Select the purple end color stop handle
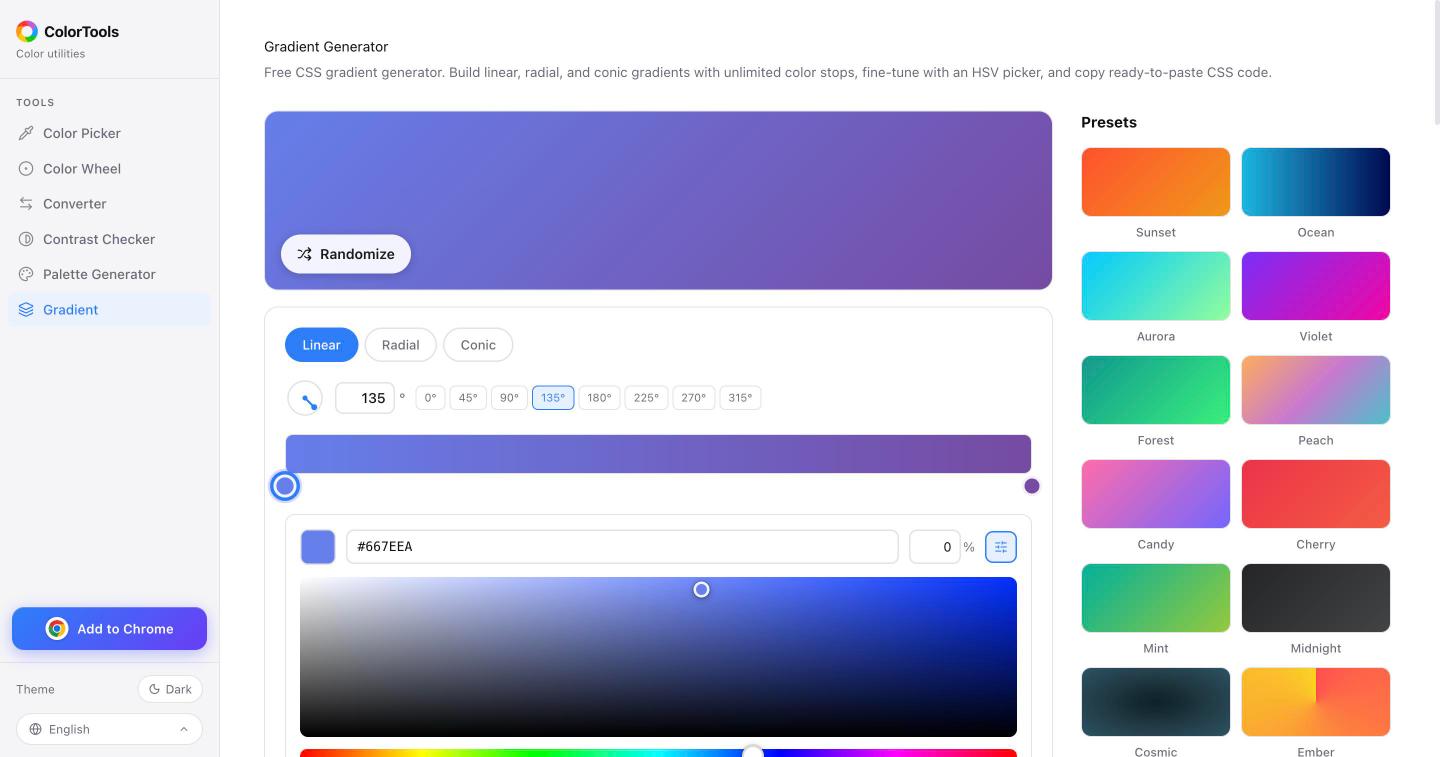The height and width of the screenshot is (757, 1440). coord(1032,486)
